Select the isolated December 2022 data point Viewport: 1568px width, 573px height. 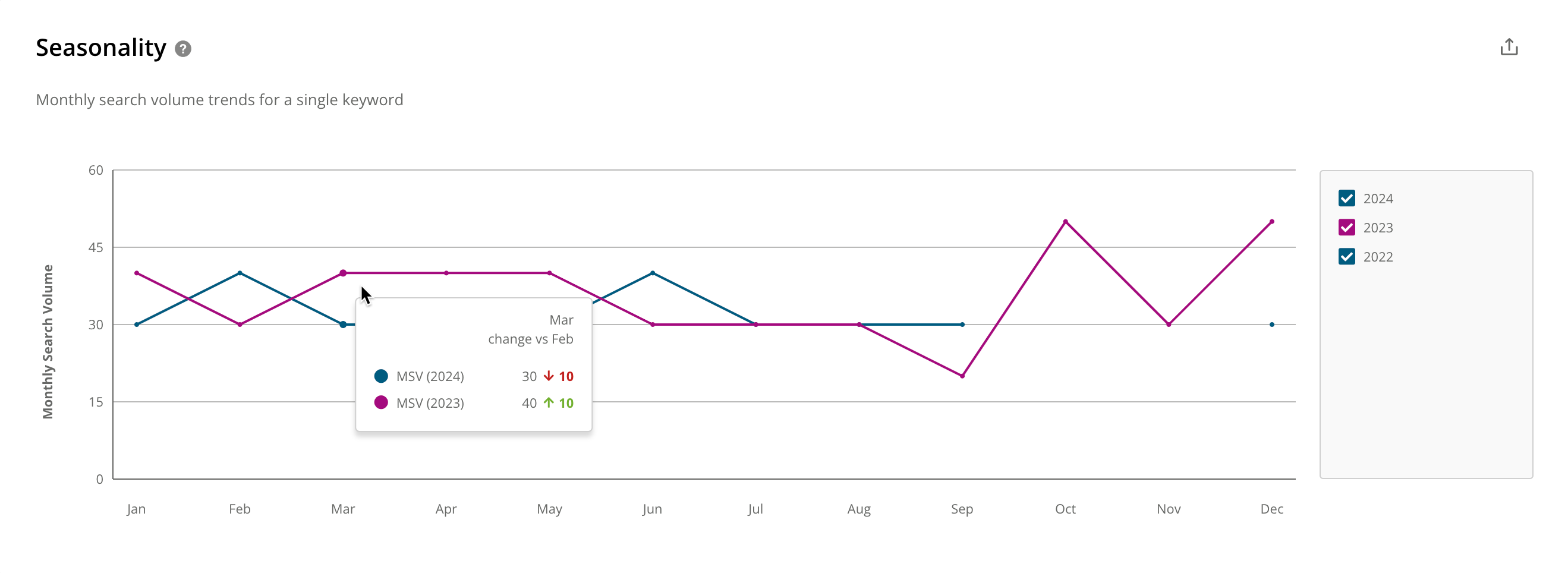click(1271, 325)
